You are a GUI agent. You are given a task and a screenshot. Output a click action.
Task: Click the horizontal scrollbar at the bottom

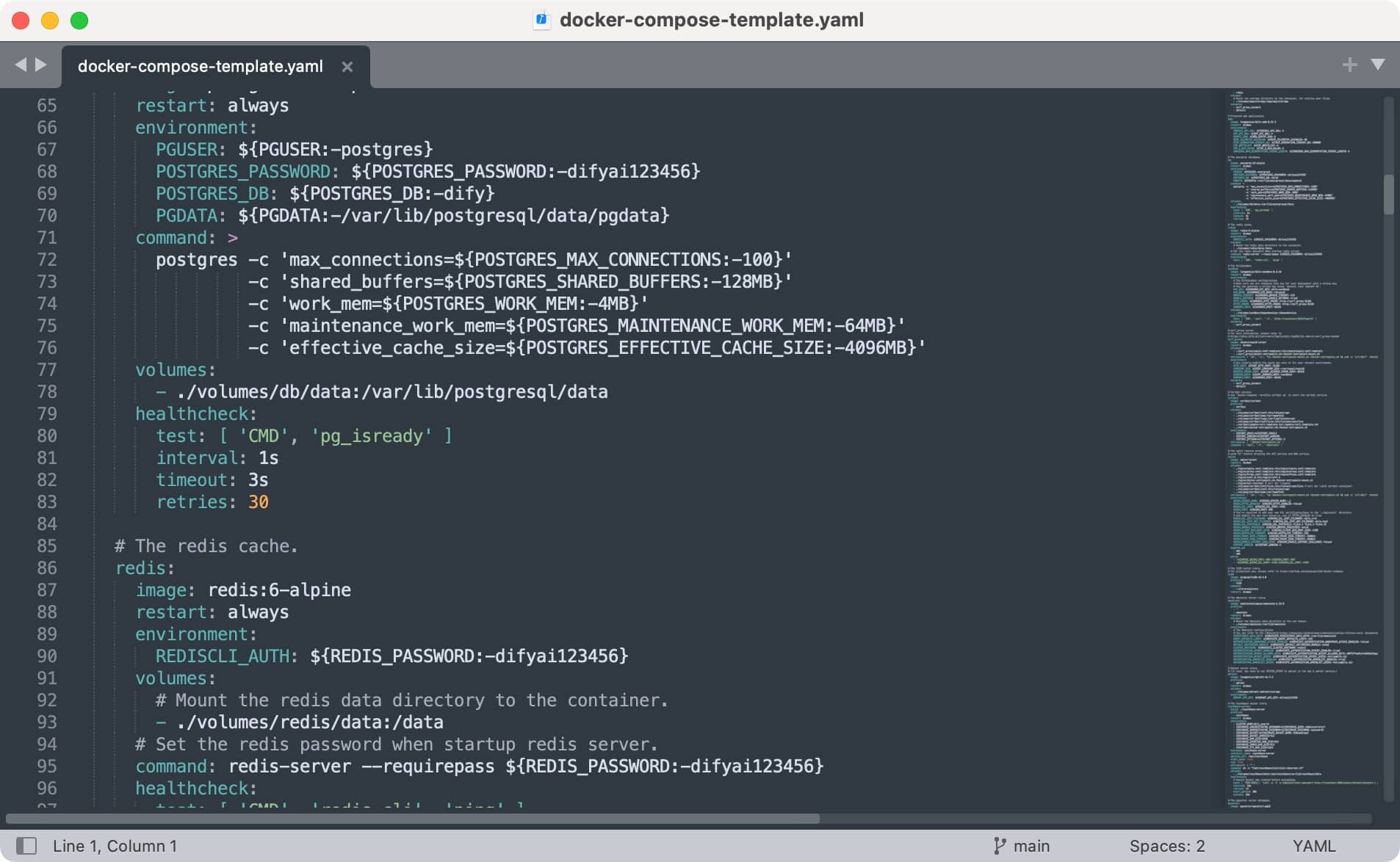(x=411, y=819)
